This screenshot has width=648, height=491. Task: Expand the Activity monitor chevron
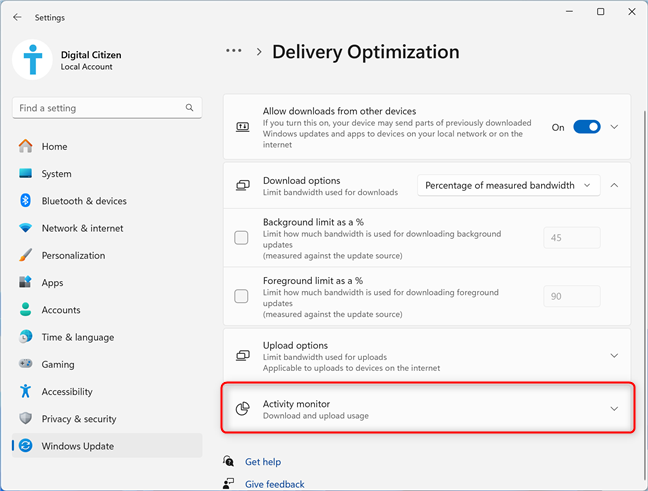point(615,409)
